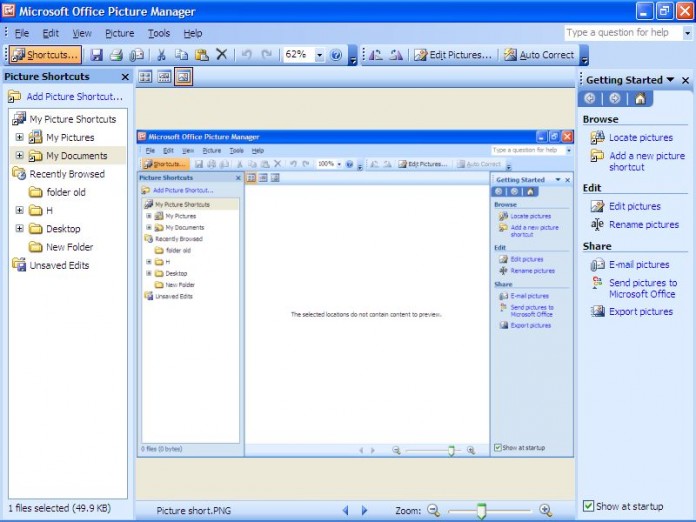The height and width of the screenshot is (522, 696).
Task: Click the Auto Correct button
Action: click(x=539, y=55)
